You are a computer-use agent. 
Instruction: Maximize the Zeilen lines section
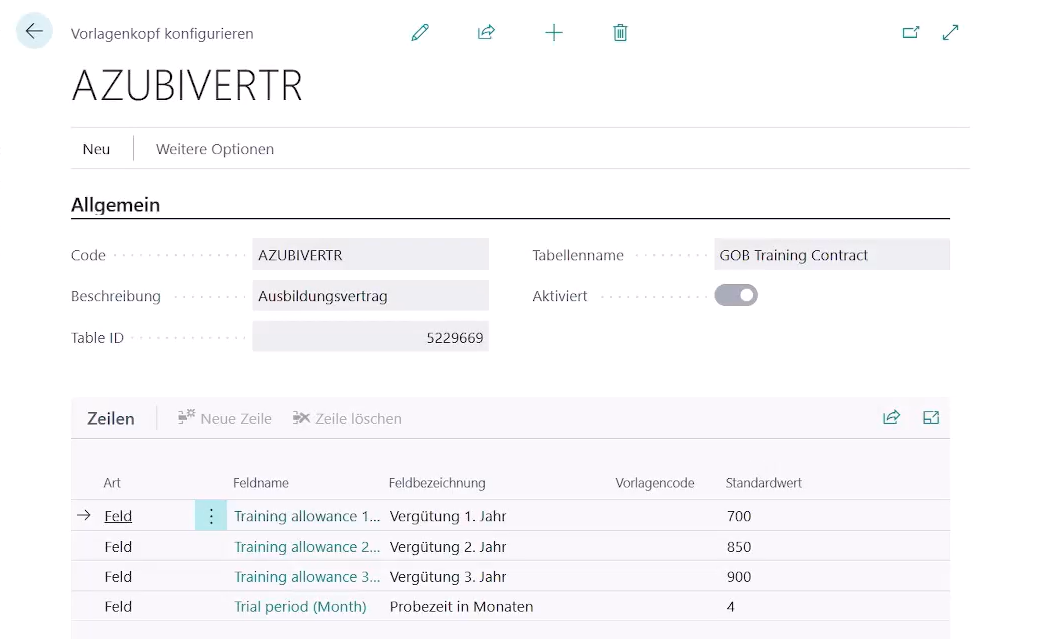[931, 418]
